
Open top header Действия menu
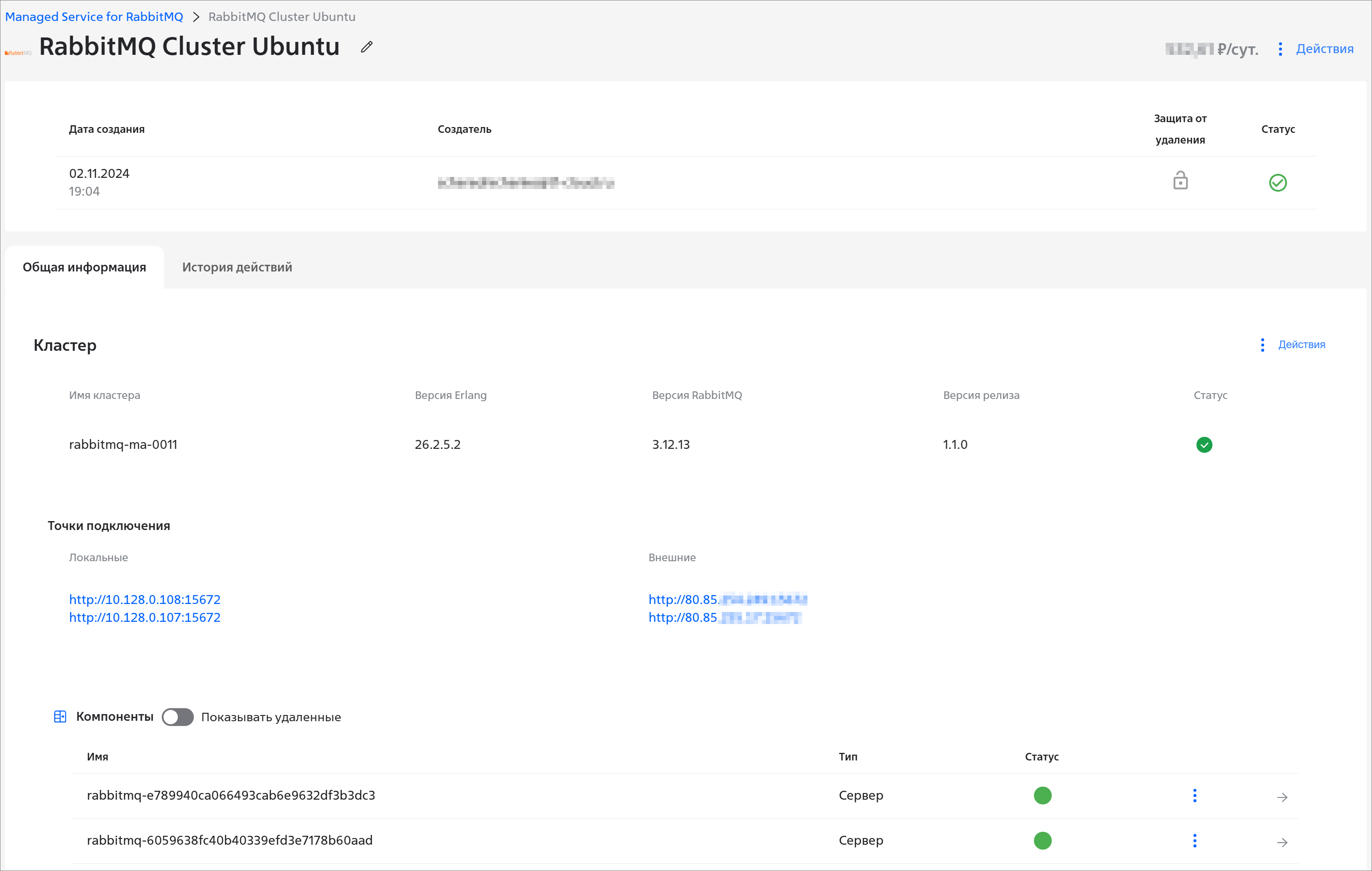[1316, 49]
